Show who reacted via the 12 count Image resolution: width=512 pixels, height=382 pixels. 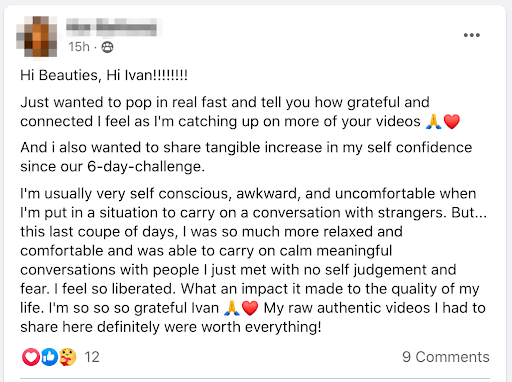92,357
